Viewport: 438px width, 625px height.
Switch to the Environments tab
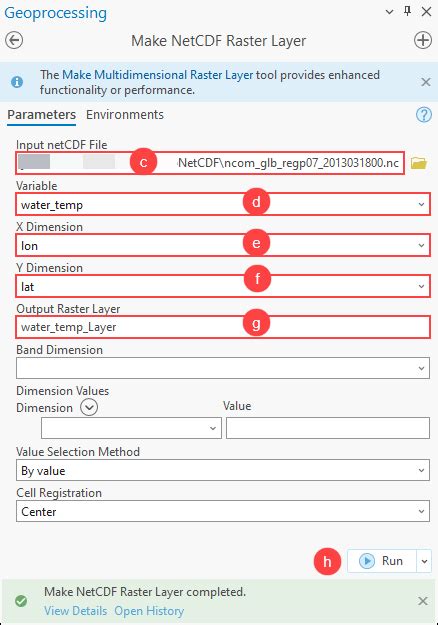click(125, 115)
